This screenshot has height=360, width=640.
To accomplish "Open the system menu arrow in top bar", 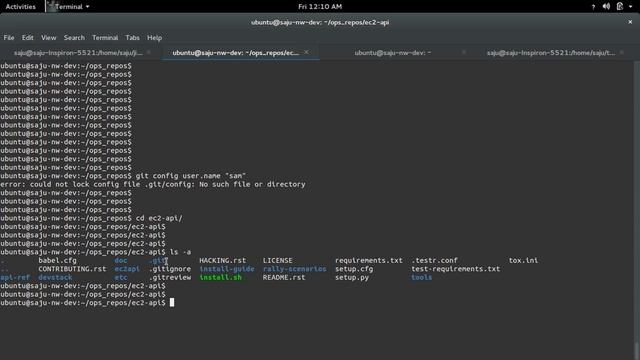I will pyautogui.click(x=631, y=7).
